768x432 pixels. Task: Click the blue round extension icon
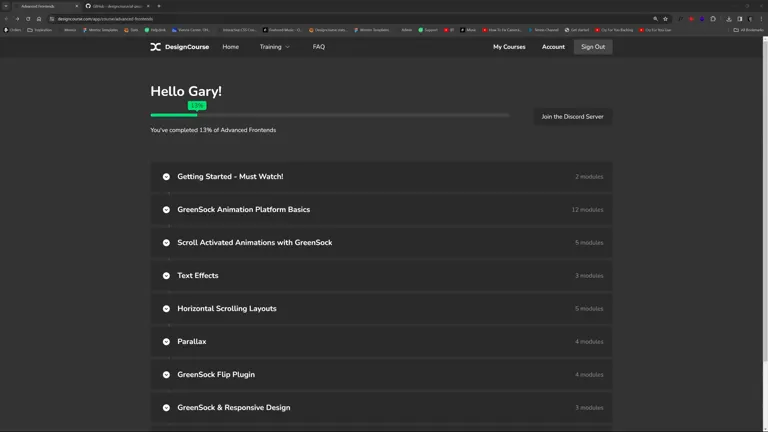pyautogui.click(x=702, y=19)
